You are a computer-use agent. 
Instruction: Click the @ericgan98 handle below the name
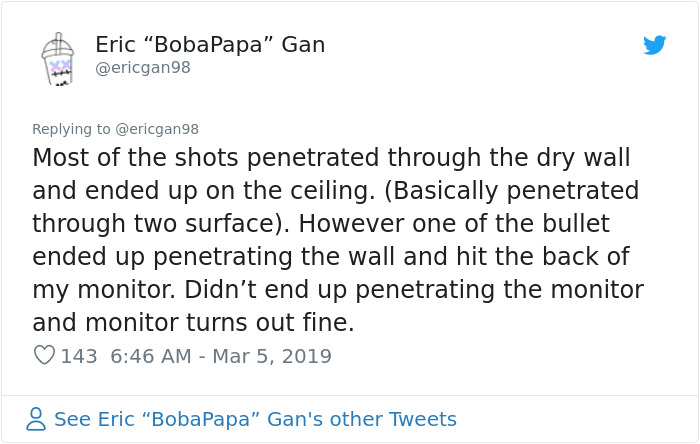pos(143,68)
